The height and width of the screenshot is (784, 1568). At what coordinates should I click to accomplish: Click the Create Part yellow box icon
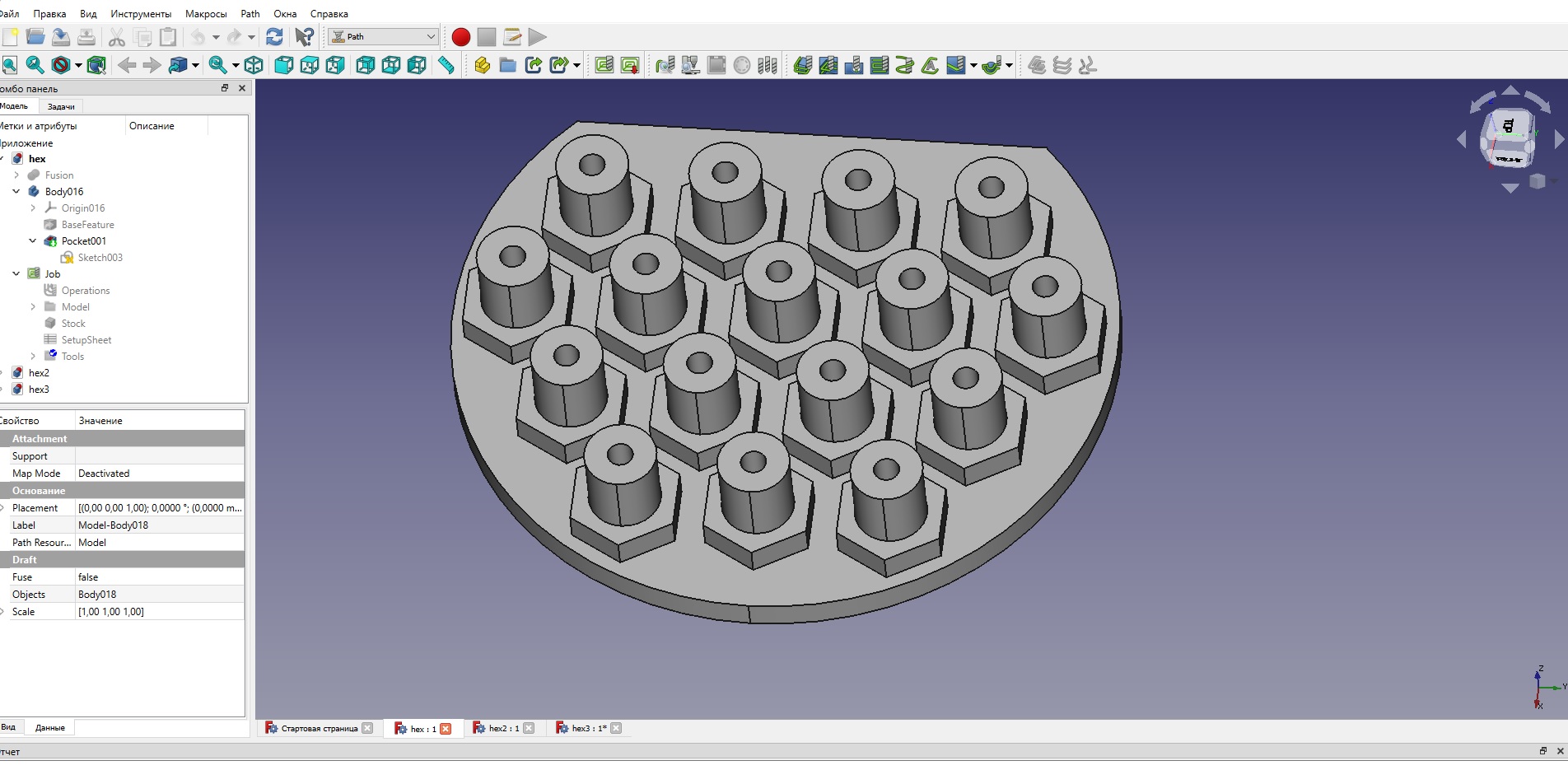(x=483, y=65)
